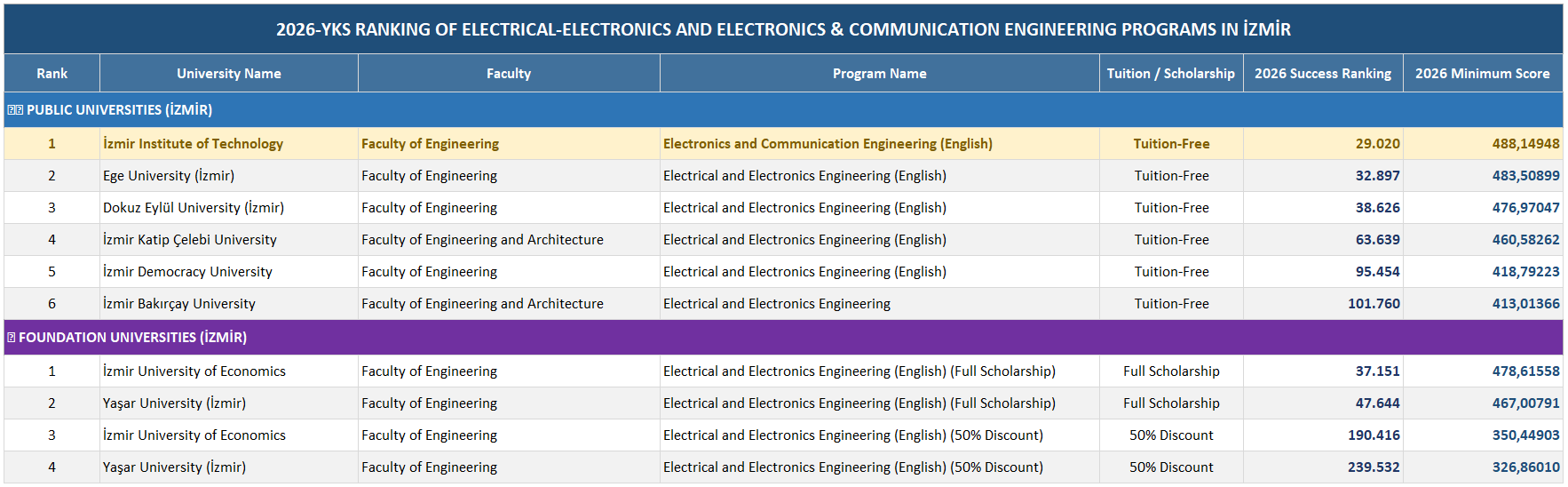This screenshot has height=487, width=1568.
Task: Click the İzmir Bakırçay University cell
Action: 229,304
